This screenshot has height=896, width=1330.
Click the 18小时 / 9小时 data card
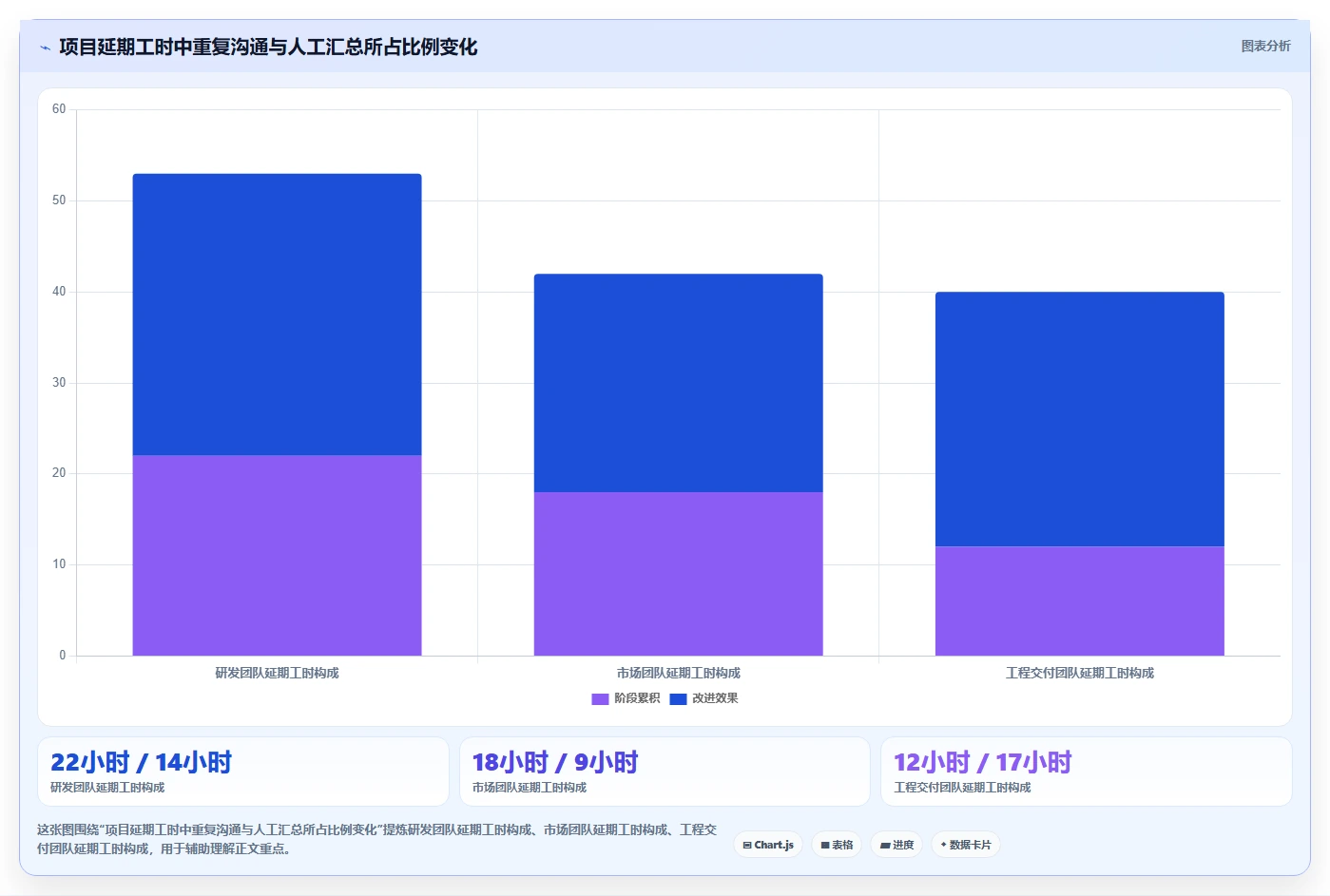tap(665, 772)
